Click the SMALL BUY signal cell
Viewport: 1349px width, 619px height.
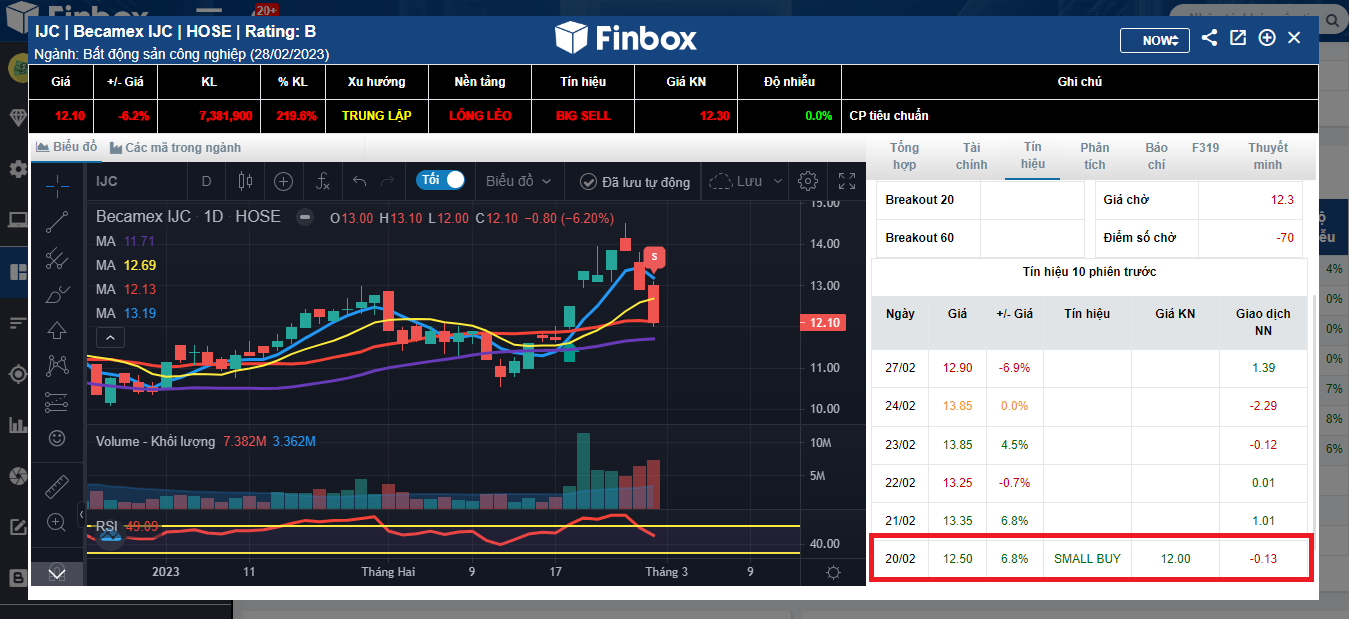coord(1087,559)
